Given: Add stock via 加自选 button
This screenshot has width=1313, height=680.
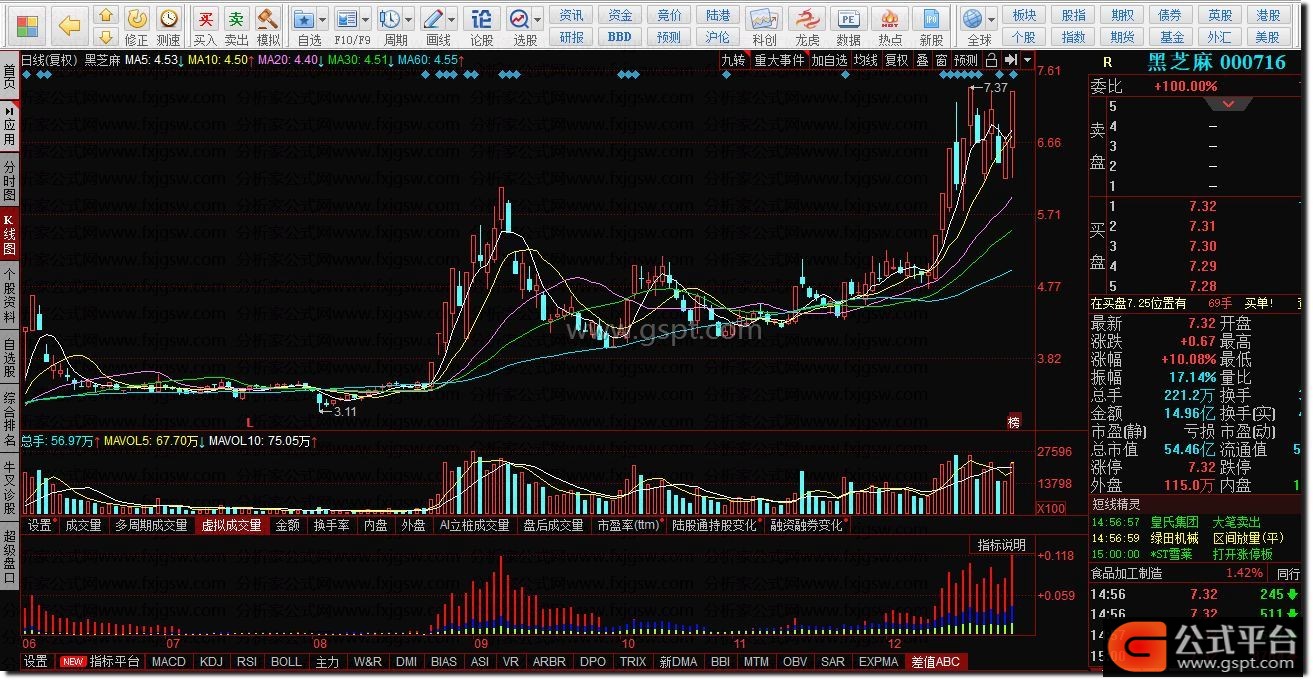Looking at the screenshot, I should (830, 60).
